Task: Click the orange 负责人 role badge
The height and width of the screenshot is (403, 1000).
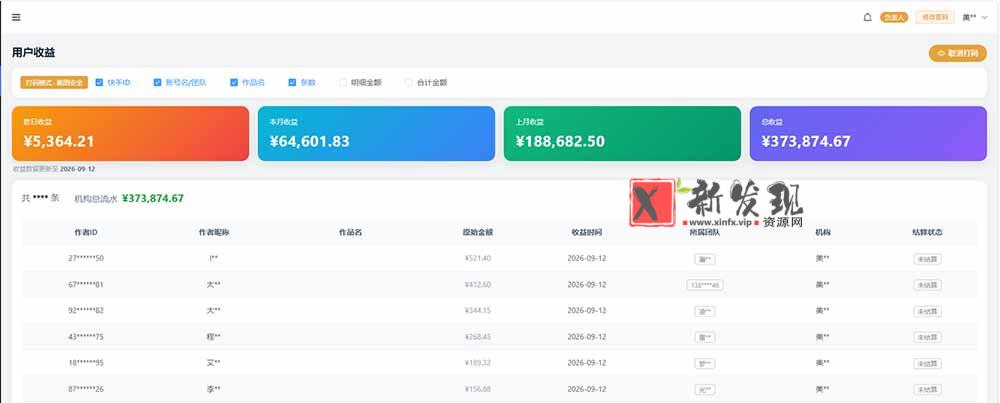Action: point(893,17)
